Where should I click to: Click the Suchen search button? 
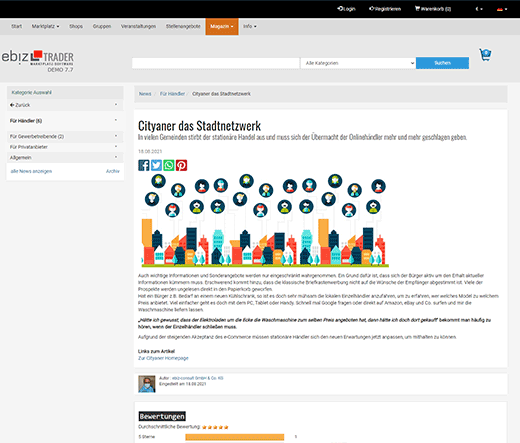coord(442,63)
